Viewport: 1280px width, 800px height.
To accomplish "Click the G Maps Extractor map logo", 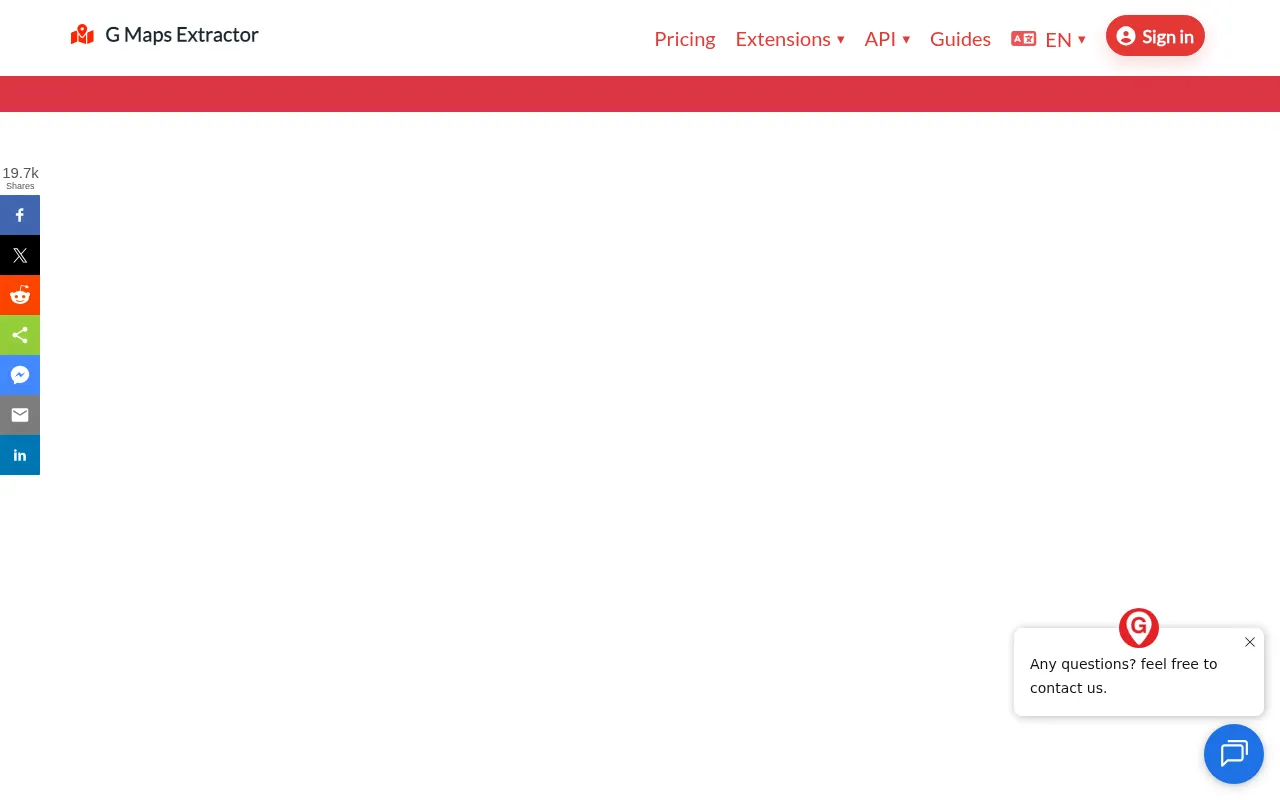I will (82, 35).
